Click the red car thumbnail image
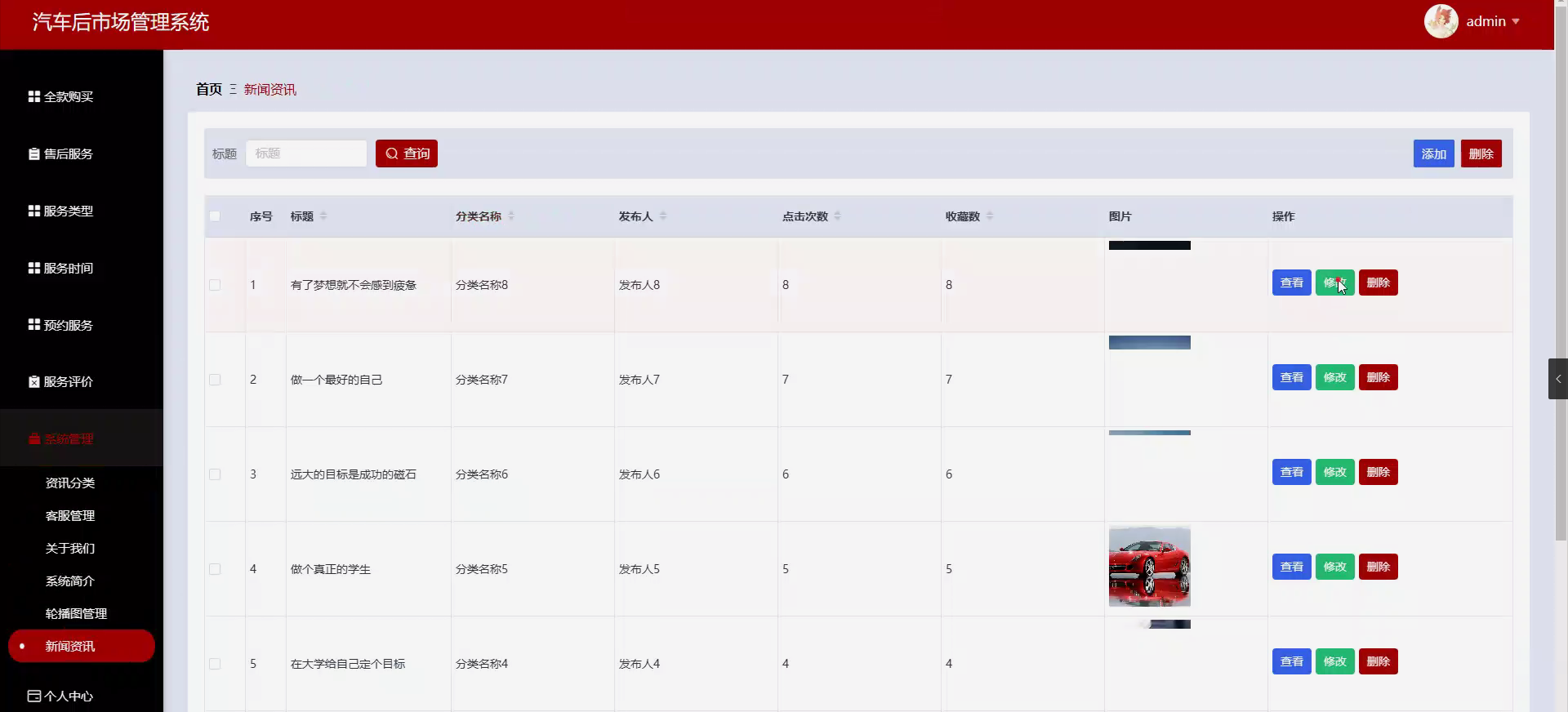Viewport: 1568px width, 712px height. (1149, 567)
